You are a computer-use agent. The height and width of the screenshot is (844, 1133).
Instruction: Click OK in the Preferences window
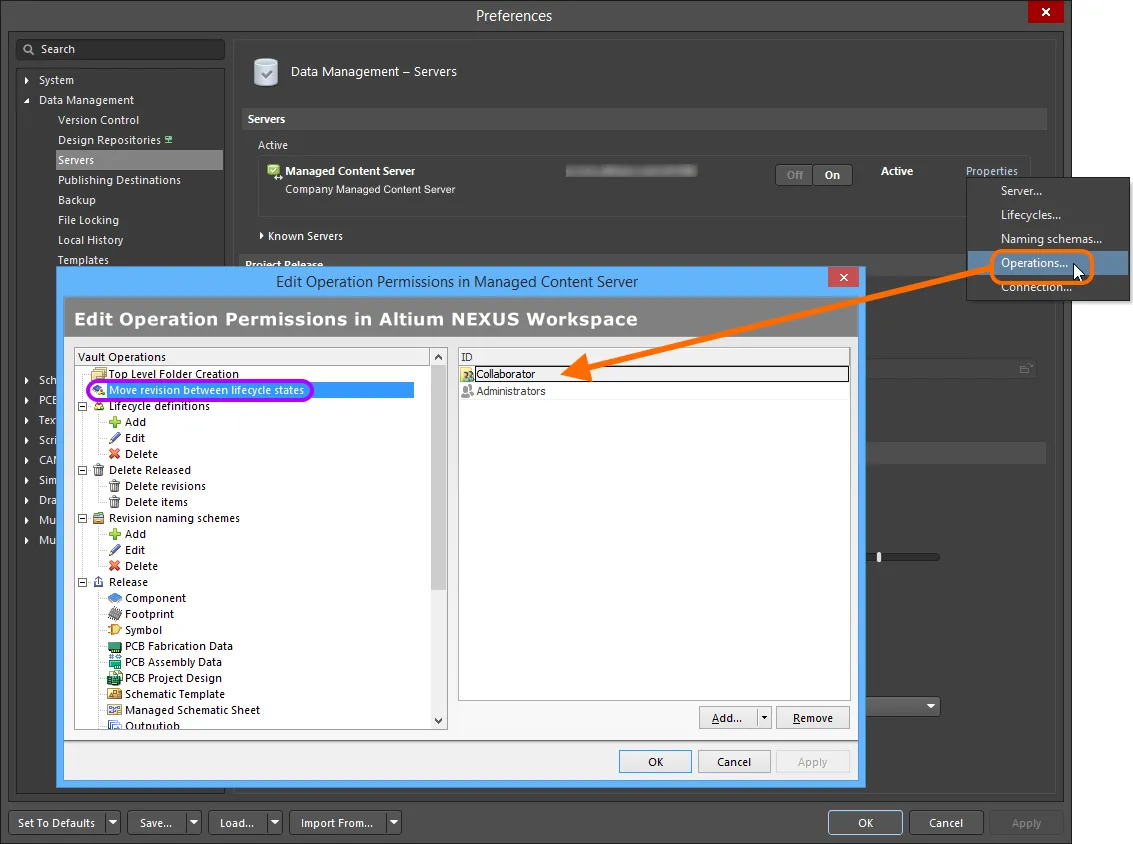coord(866,822)
